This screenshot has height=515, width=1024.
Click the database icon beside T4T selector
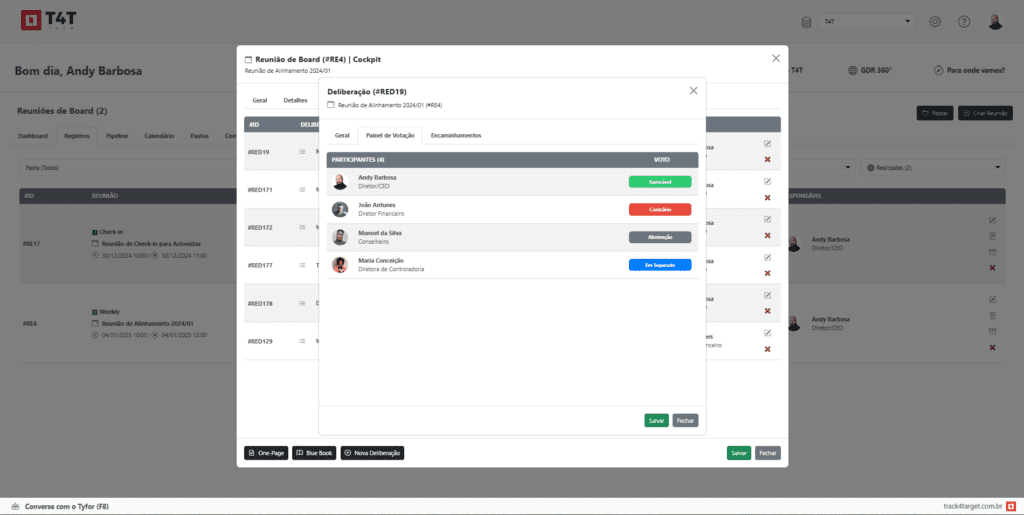[x=807, y=22]
